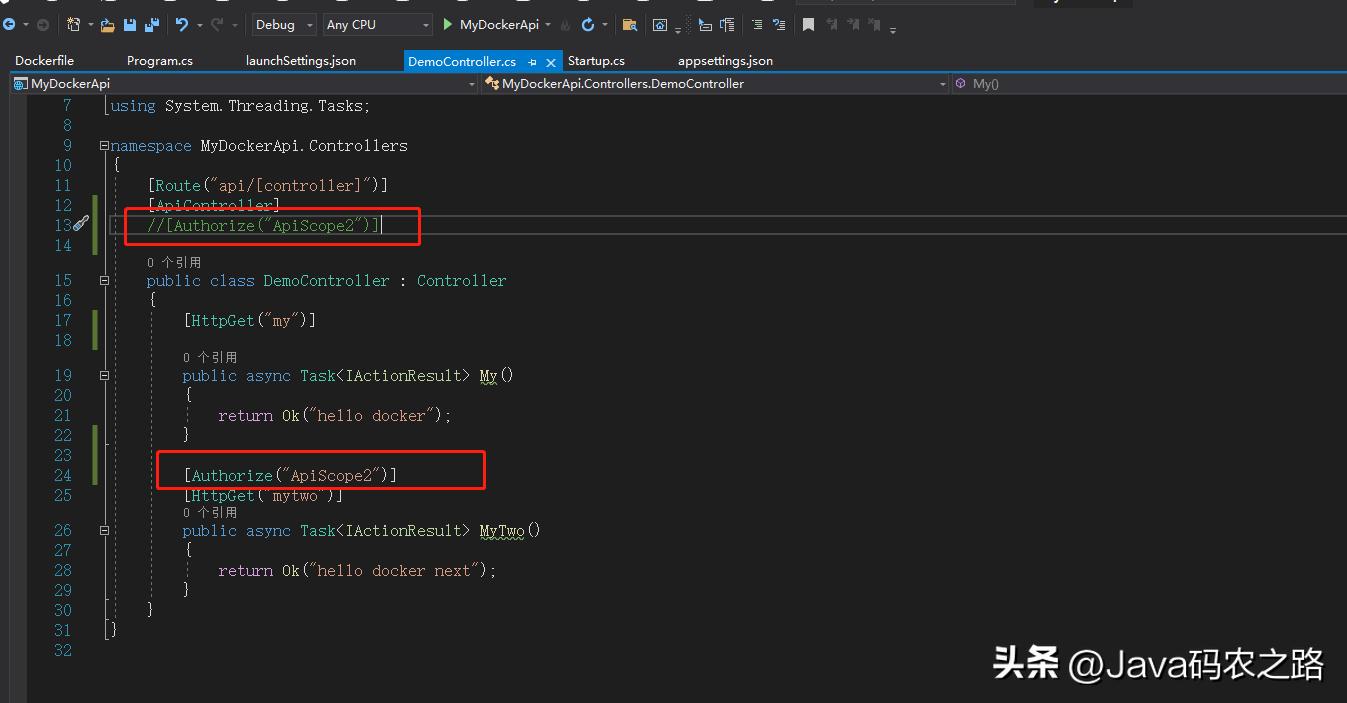Switch to the Startup.cs tab
This screenshot has height=703, width=1347.
click(596, 61)
